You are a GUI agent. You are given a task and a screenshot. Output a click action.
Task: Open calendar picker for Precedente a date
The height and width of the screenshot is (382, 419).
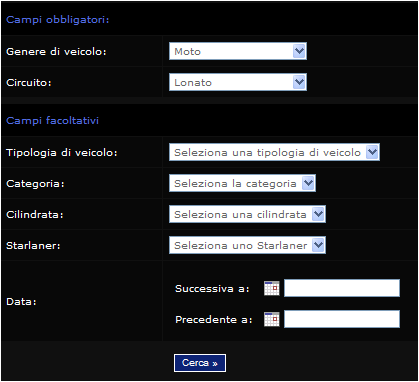[x=272, y=319]
